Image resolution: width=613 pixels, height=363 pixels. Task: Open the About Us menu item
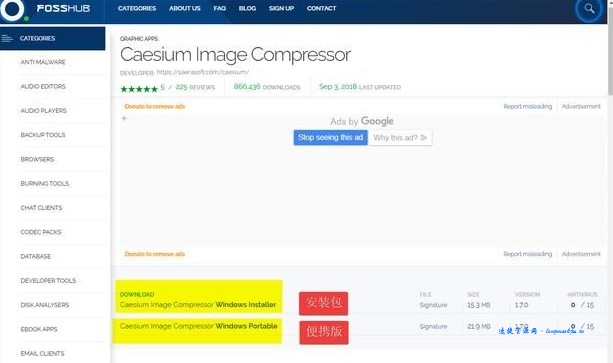(x=185, y=8)
